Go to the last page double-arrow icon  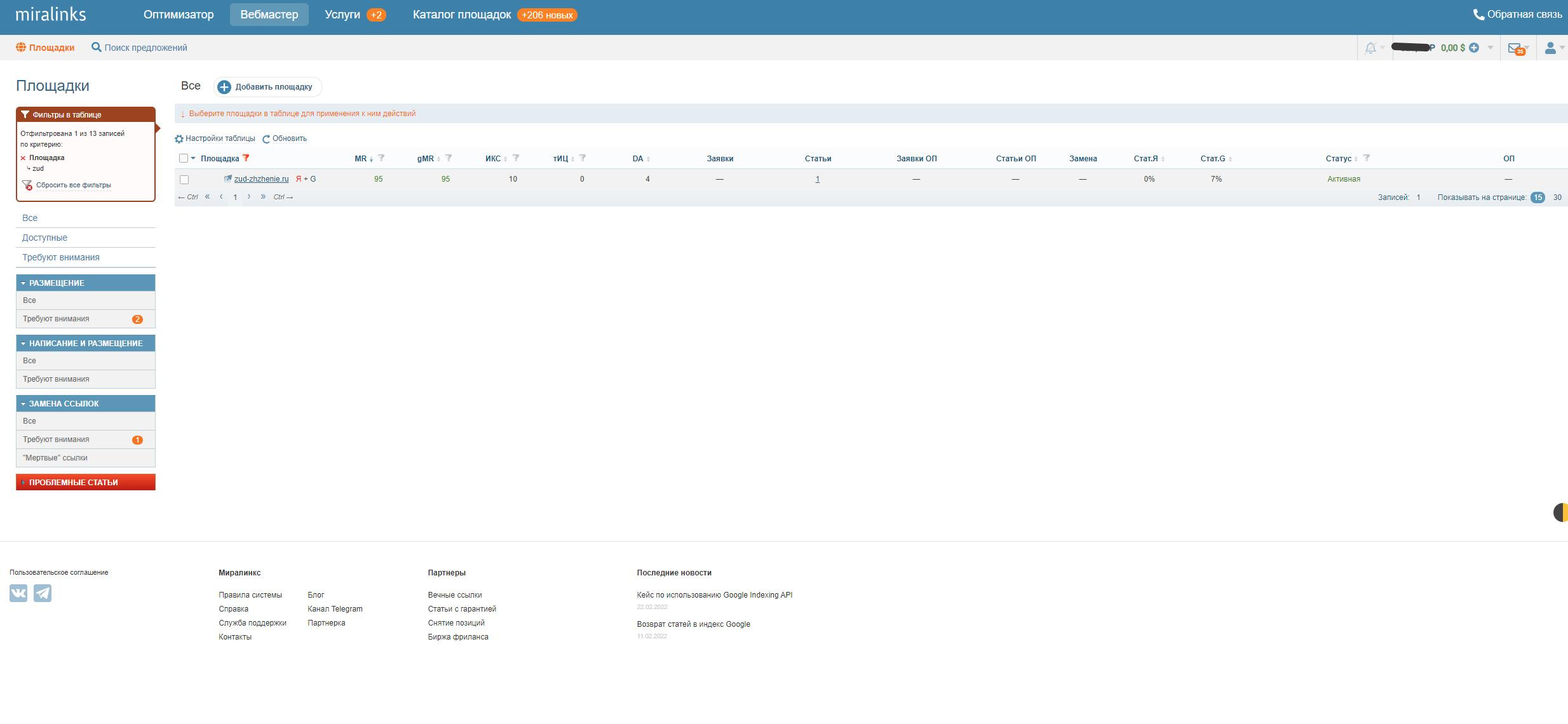pos(263,197)
